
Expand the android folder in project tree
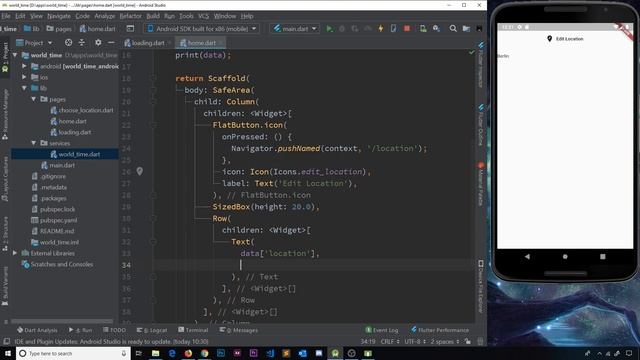point(24,66)
